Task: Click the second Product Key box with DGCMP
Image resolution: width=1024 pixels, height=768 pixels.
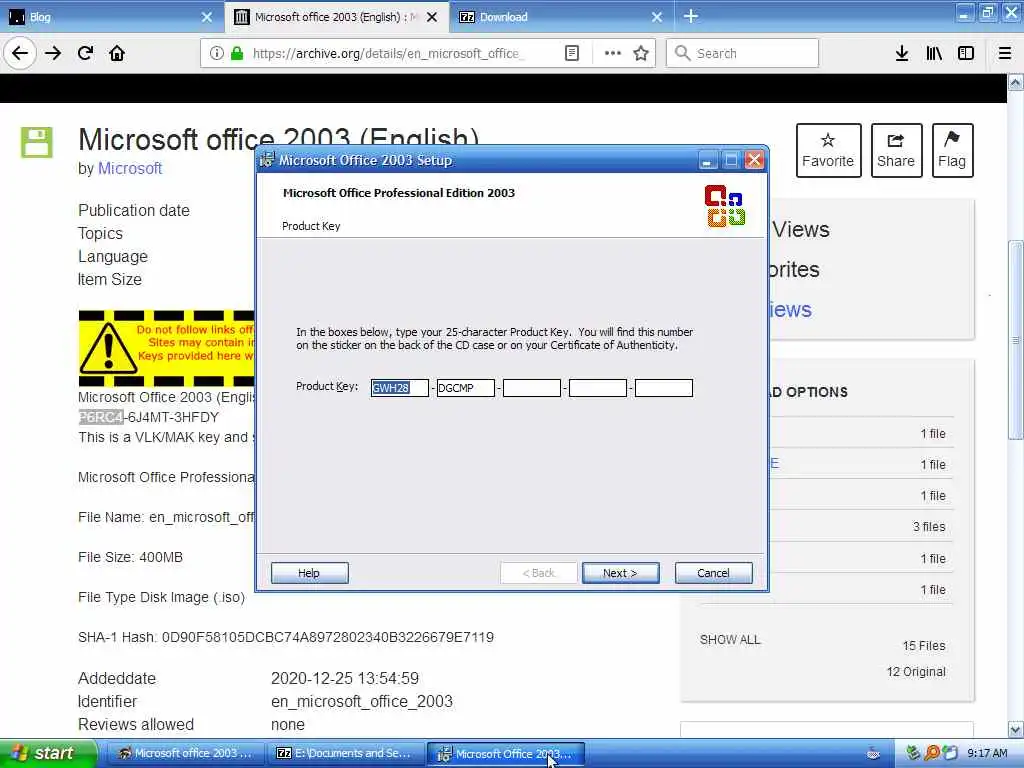Action: 466,388
